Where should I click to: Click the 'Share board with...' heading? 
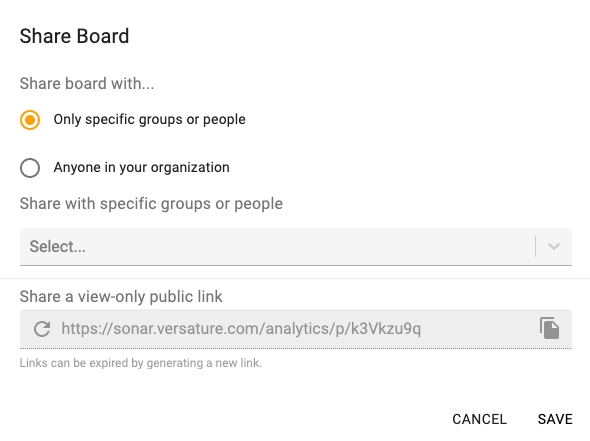[x=87, y=84]
